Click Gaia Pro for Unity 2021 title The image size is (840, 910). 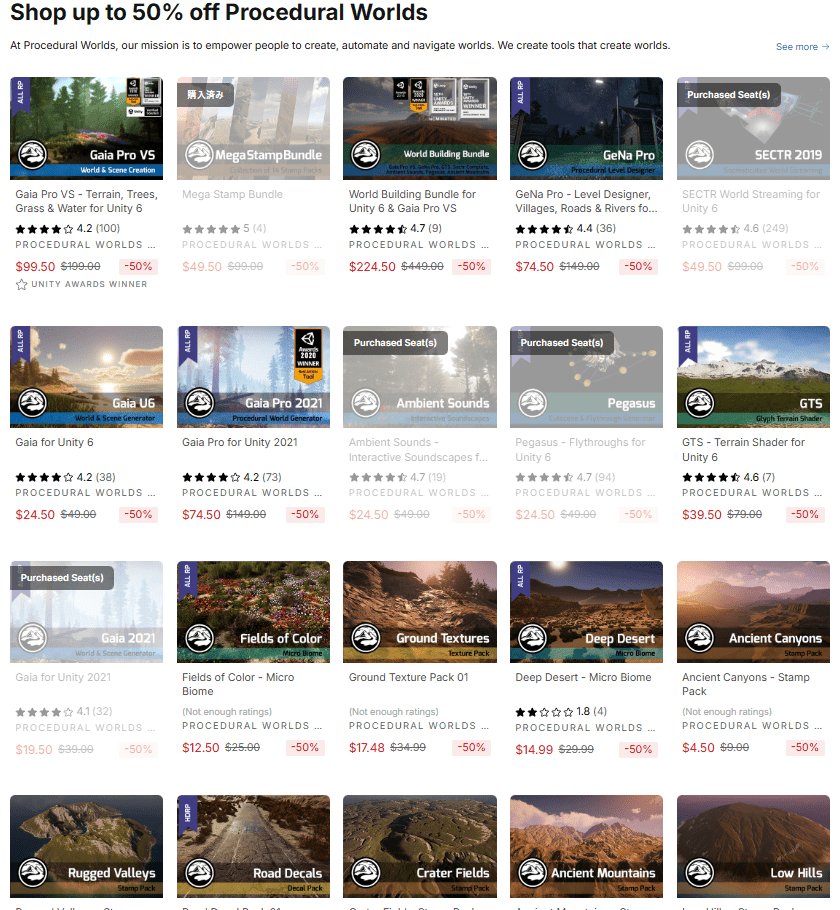[x=240, y=442]
